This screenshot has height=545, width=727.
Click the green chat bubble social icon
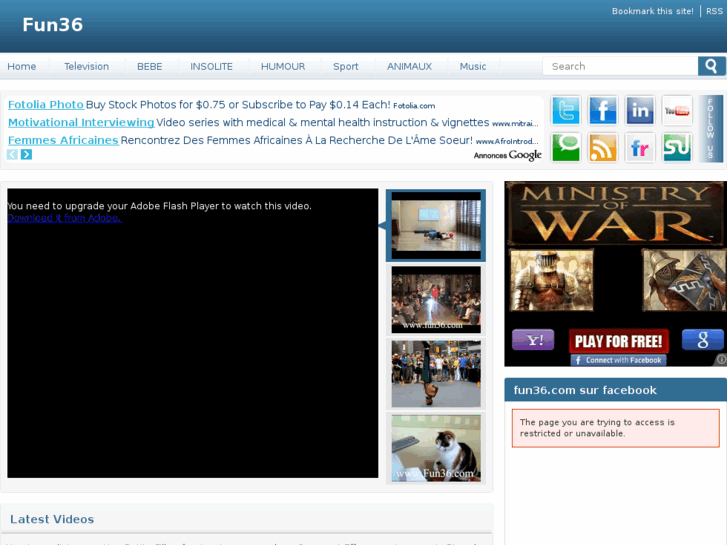pos(566,148)
